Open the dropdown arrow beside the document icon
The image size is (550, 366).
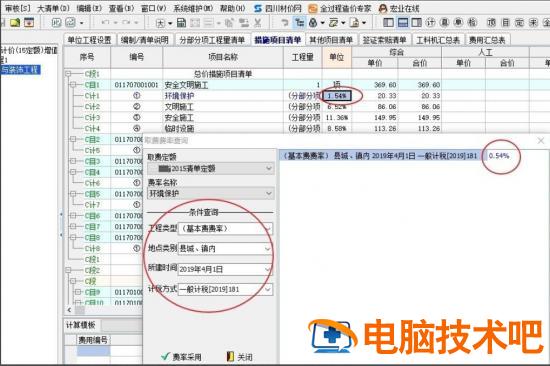pyautogui.click(x=364, y=24)
